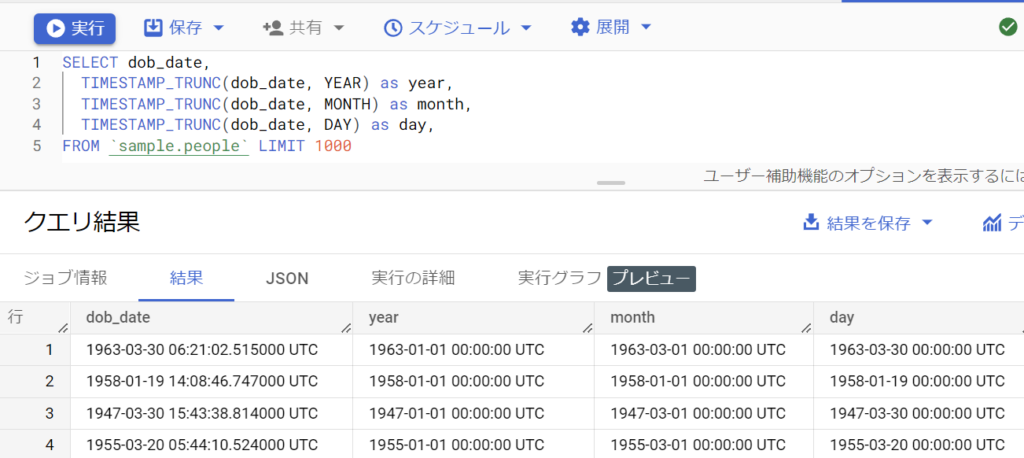Expand the 共有 dropdown arrow
This screenshot has width=1024, height=458.
click(x=338, y=28)
